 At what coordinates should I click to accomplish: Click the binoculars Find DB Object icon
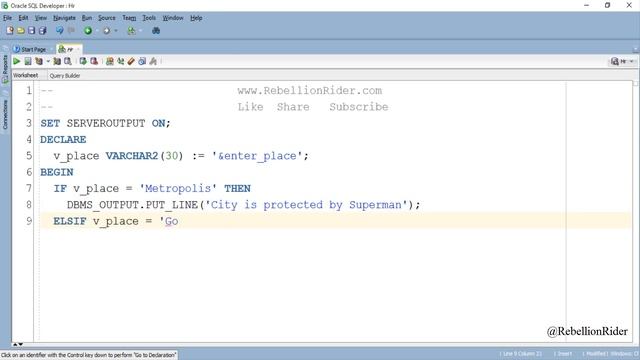pyautogui.click(x=156, y=31)
